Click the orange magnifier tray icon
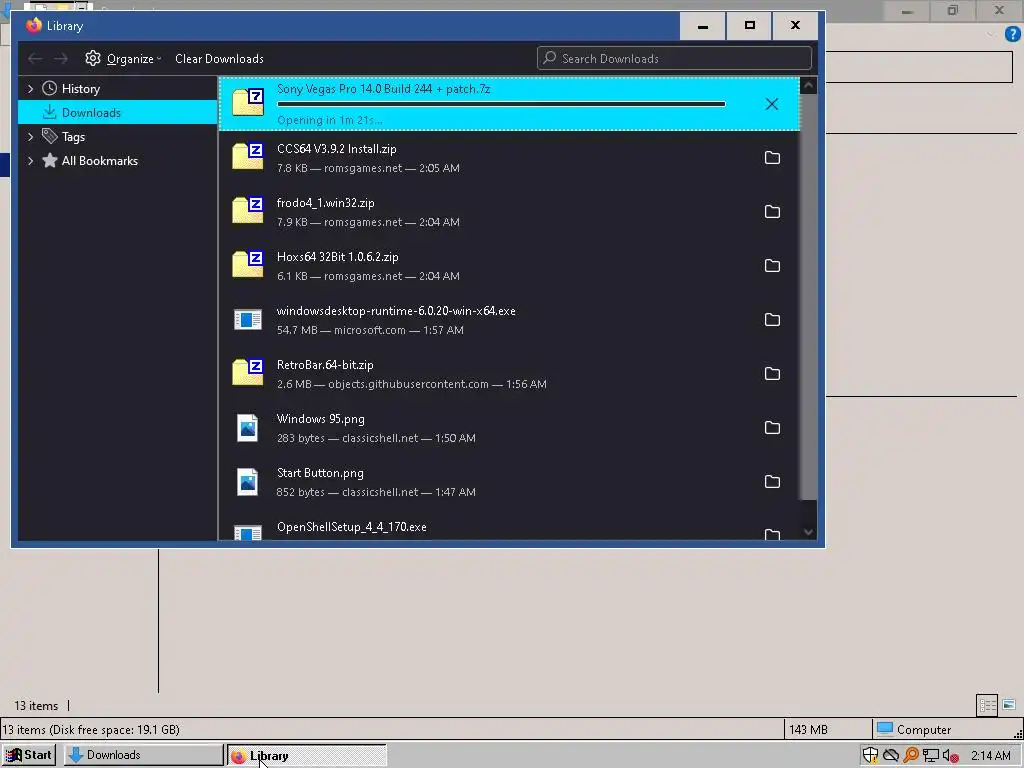This screenshot has height=768, width=1024. 911,756
